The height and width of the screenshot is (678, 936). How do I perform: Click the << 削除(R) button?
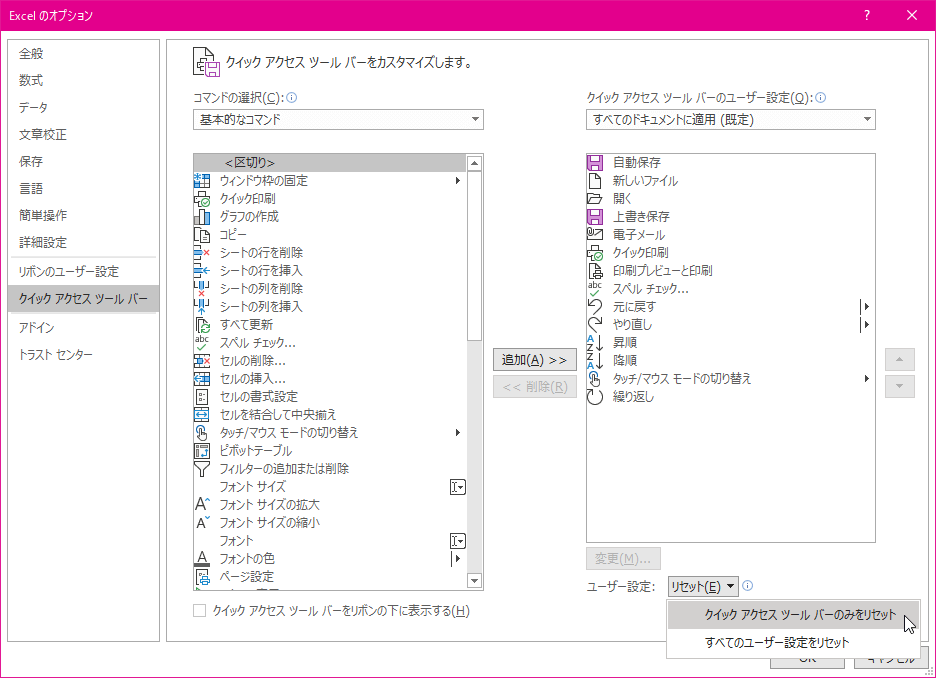point(535,387)
